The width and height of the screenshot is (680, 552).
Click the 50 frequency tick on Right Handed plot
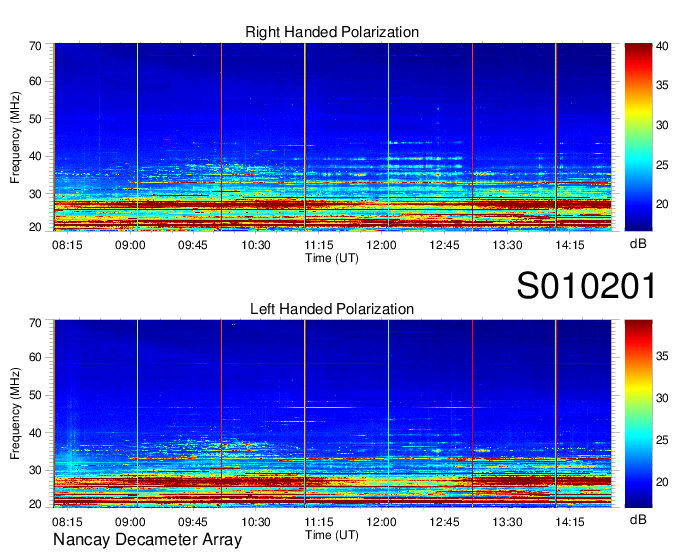[35, 119]
